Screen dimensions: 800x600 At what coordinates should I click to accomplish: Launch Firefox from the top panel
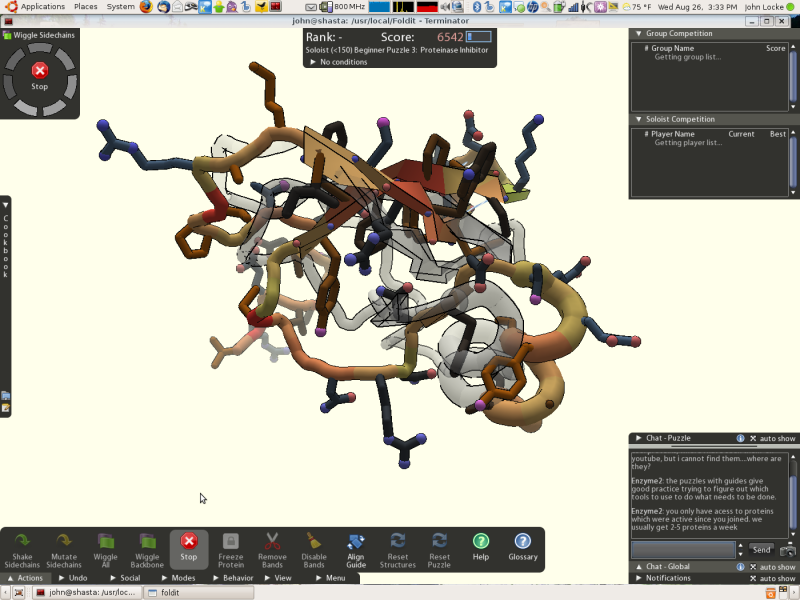[146, 7]
